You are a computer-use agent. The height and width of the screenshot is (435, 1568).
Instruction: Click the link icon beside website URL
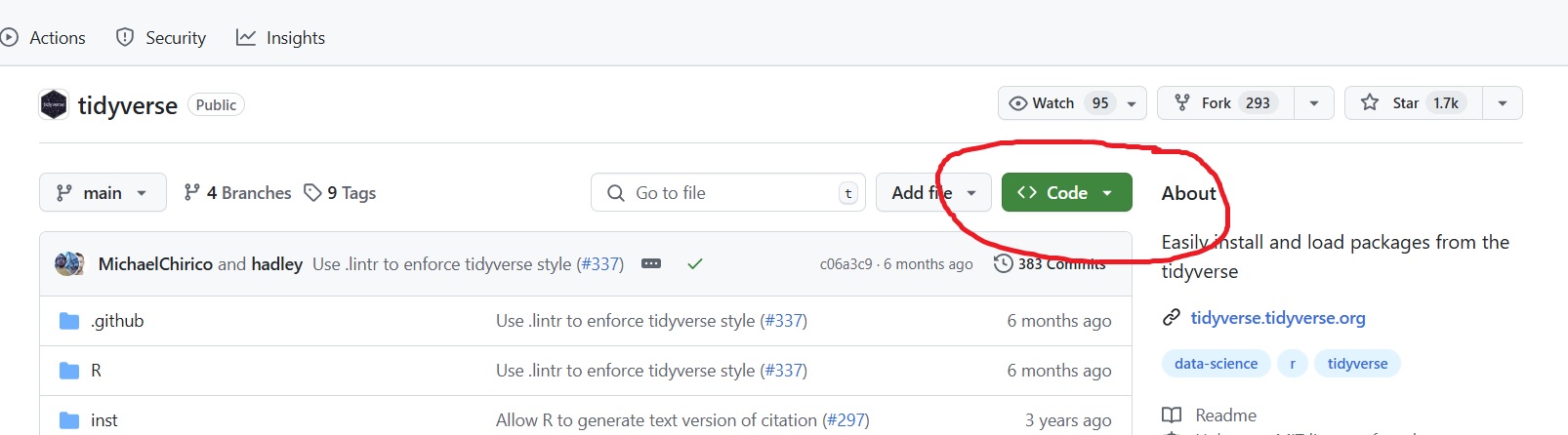click(x=1172, y=318)
